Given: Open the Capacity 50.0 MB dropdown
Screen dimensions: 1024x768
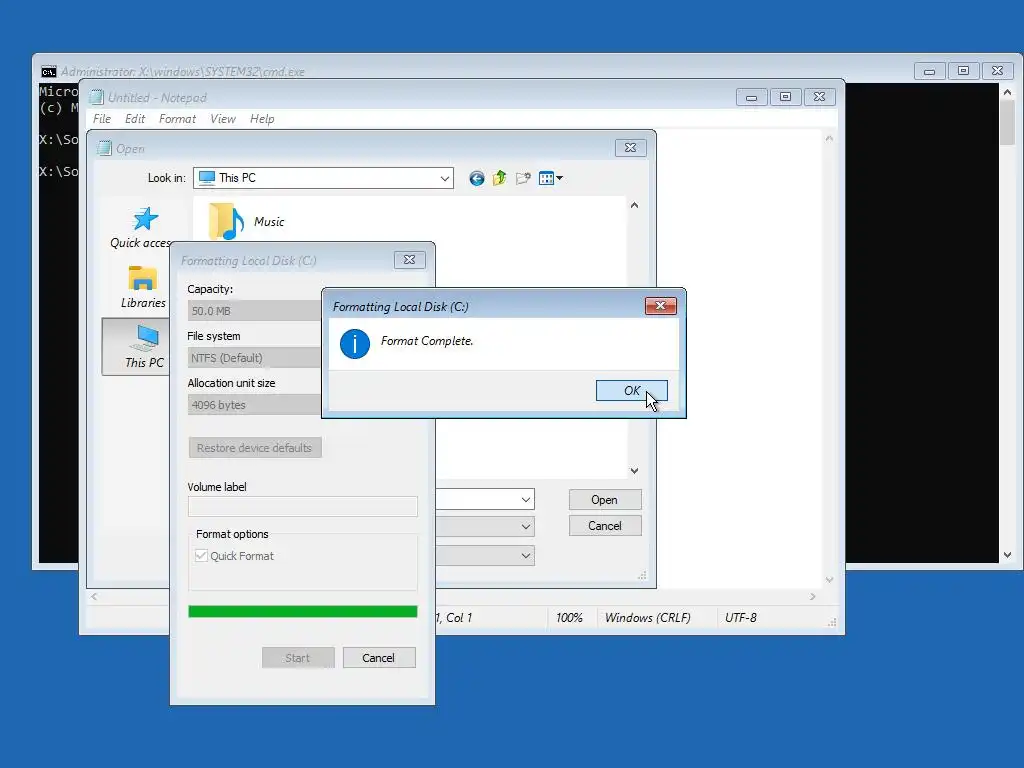Looking at the screenshot, I should [x=255, y=311].
